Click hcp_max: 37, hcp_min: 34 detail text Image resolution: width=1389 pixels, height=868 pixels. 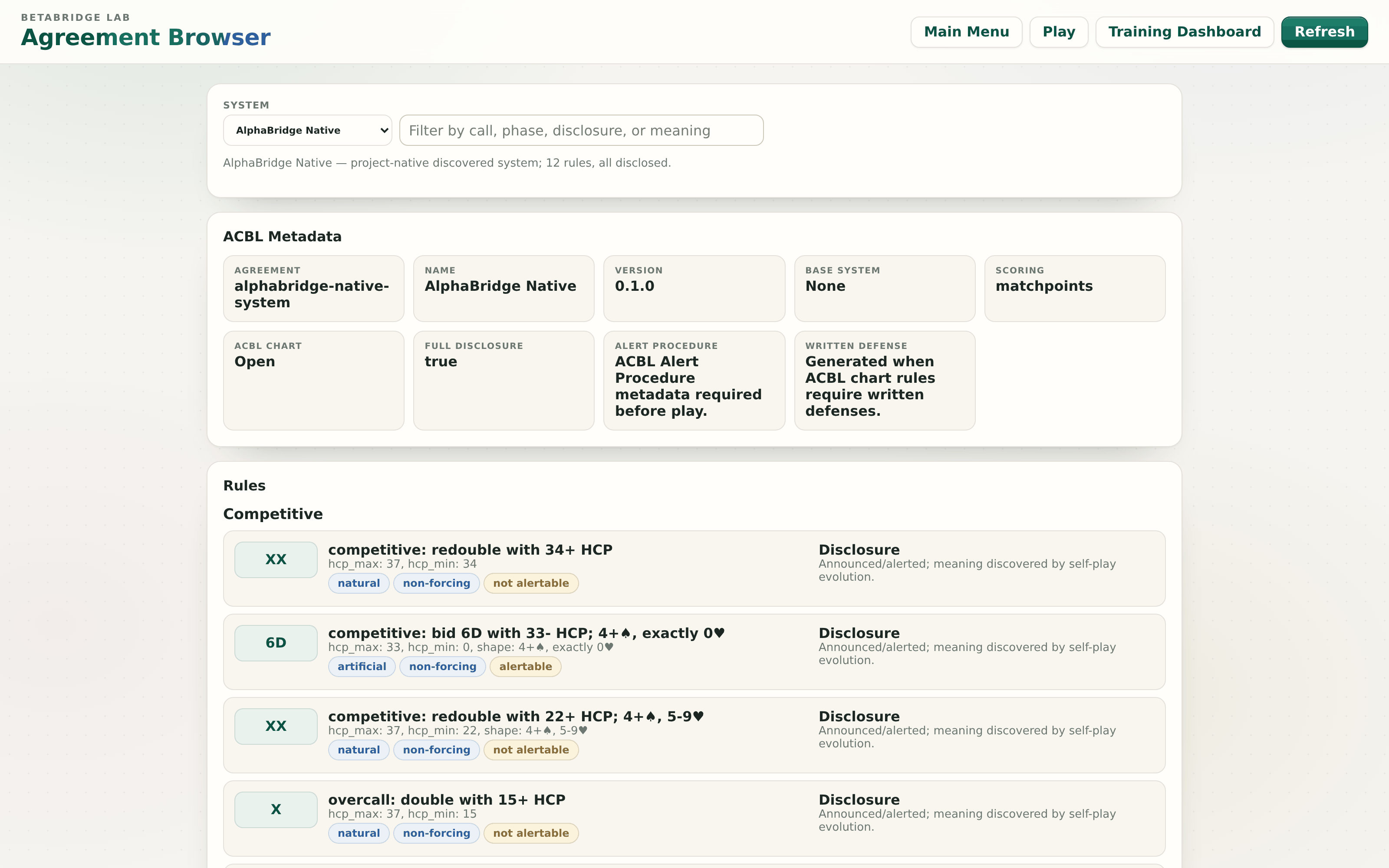[402, 564]
